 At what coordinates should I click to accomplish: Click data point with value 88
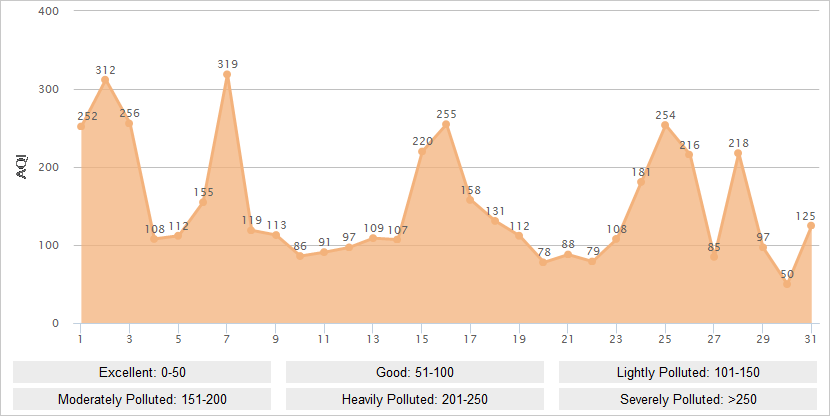568,255
